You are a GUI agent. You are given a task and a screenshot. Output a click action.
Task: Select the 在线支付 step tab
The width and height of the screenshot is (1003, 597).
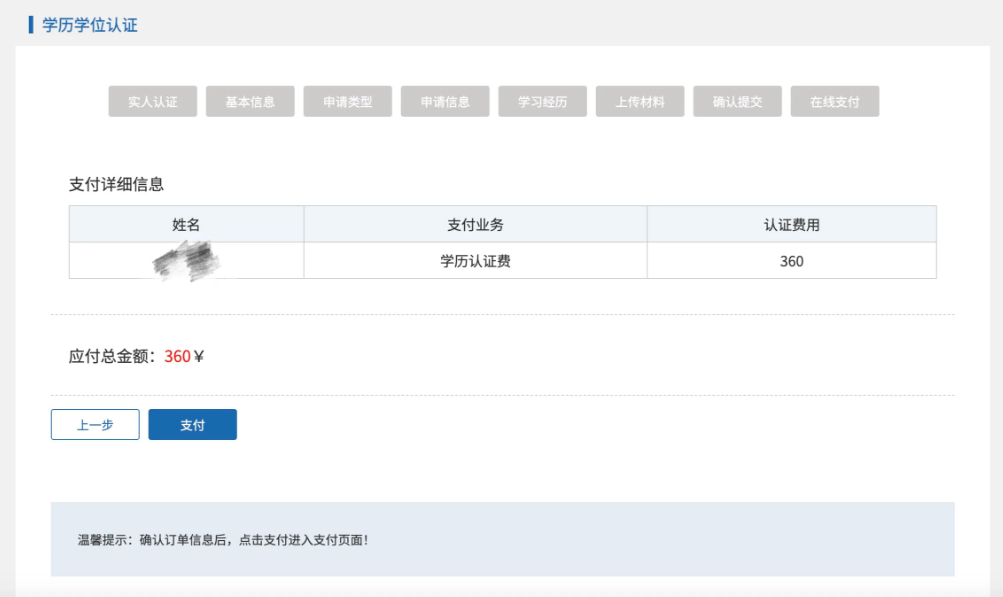pos(835,101)
